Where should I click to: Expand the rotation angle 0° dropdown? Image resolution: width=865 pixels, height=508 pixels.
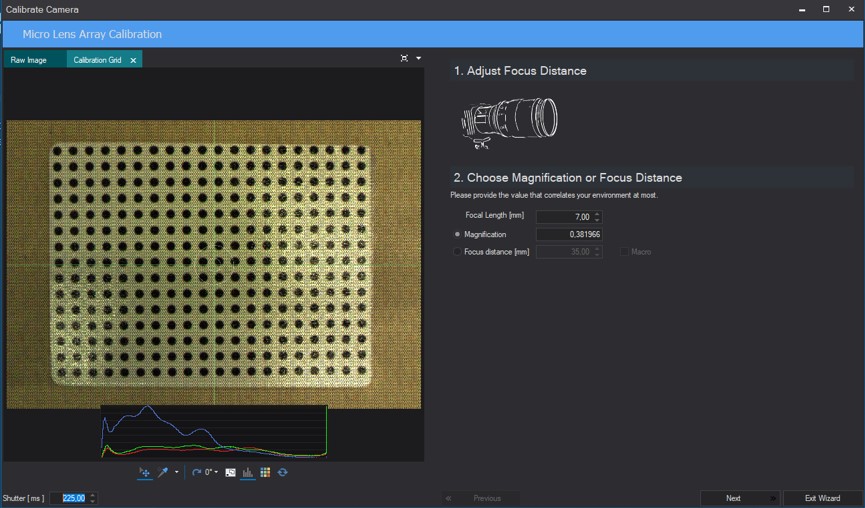(x=216, y=472)
